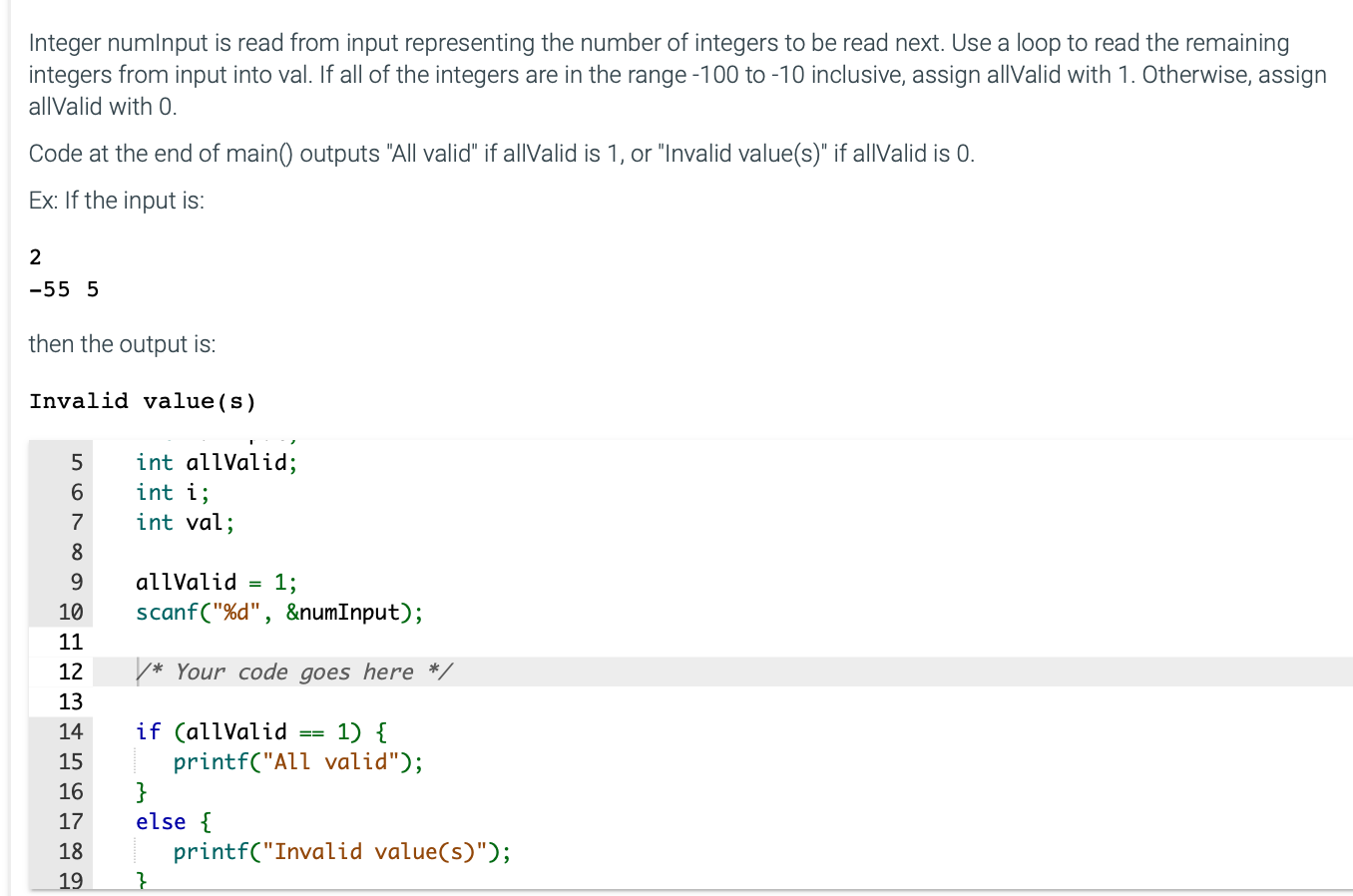Click the printf("All valid") statement on line 15
Viewport: 1353px width, 896px height.
(296, 761)
